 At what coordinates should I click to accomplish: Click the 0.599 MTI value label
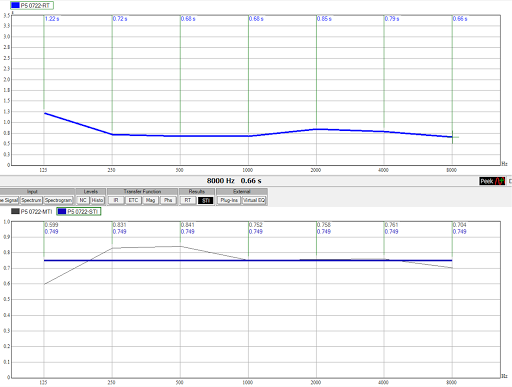pyautogui.click(x=51, y=225)
